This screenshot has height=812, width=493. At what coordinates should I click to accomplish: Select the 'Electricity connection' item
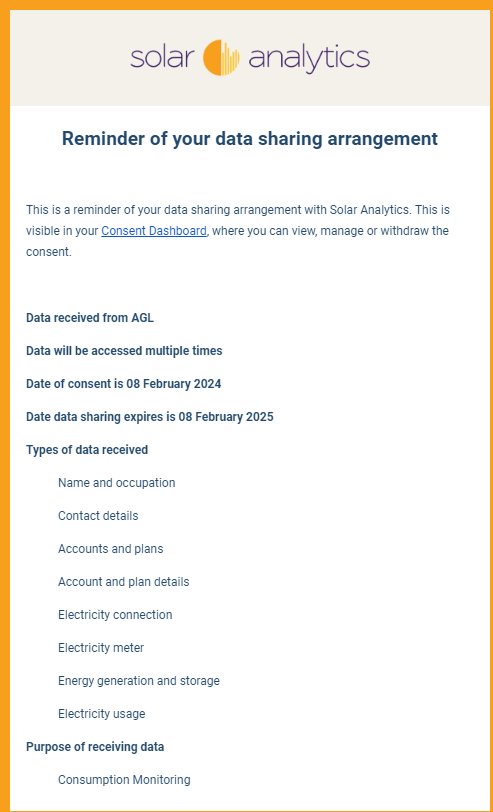[115, 615]
